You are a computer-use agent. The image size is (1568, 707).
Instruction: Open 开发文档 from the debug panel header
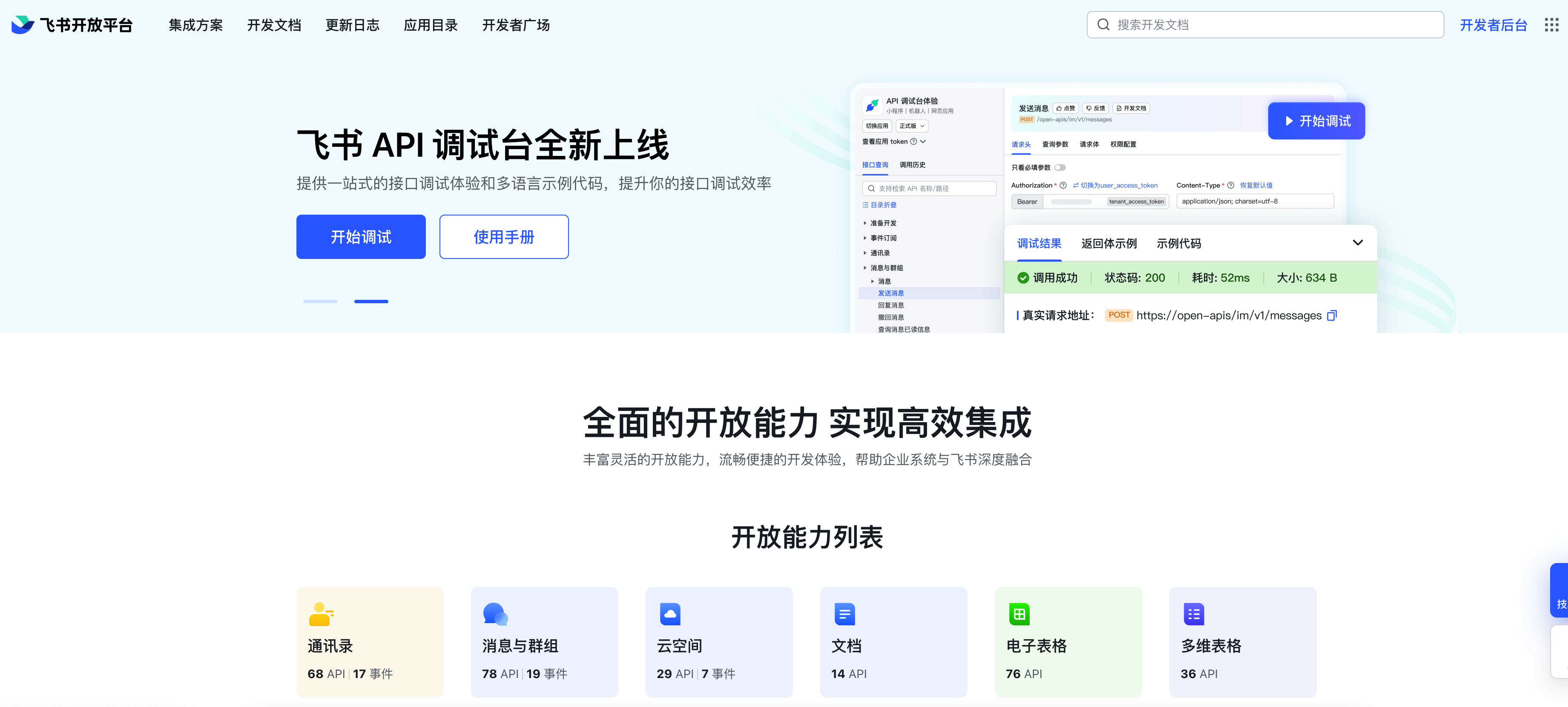[1131, 109]
